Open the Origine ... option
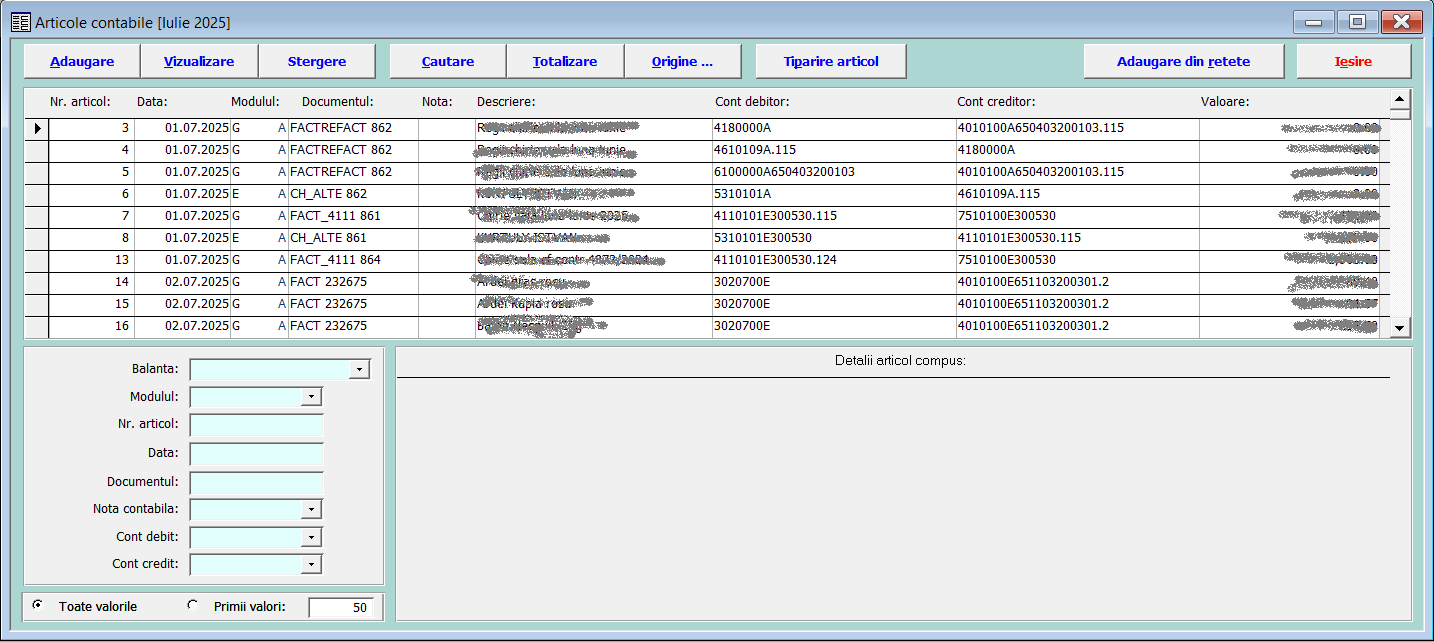1434x642 pixels. 682,61
